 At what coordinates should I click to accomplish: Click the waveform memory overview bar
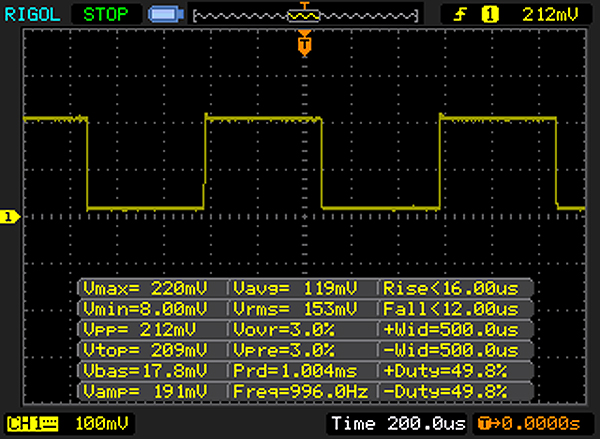pos(306,15)
